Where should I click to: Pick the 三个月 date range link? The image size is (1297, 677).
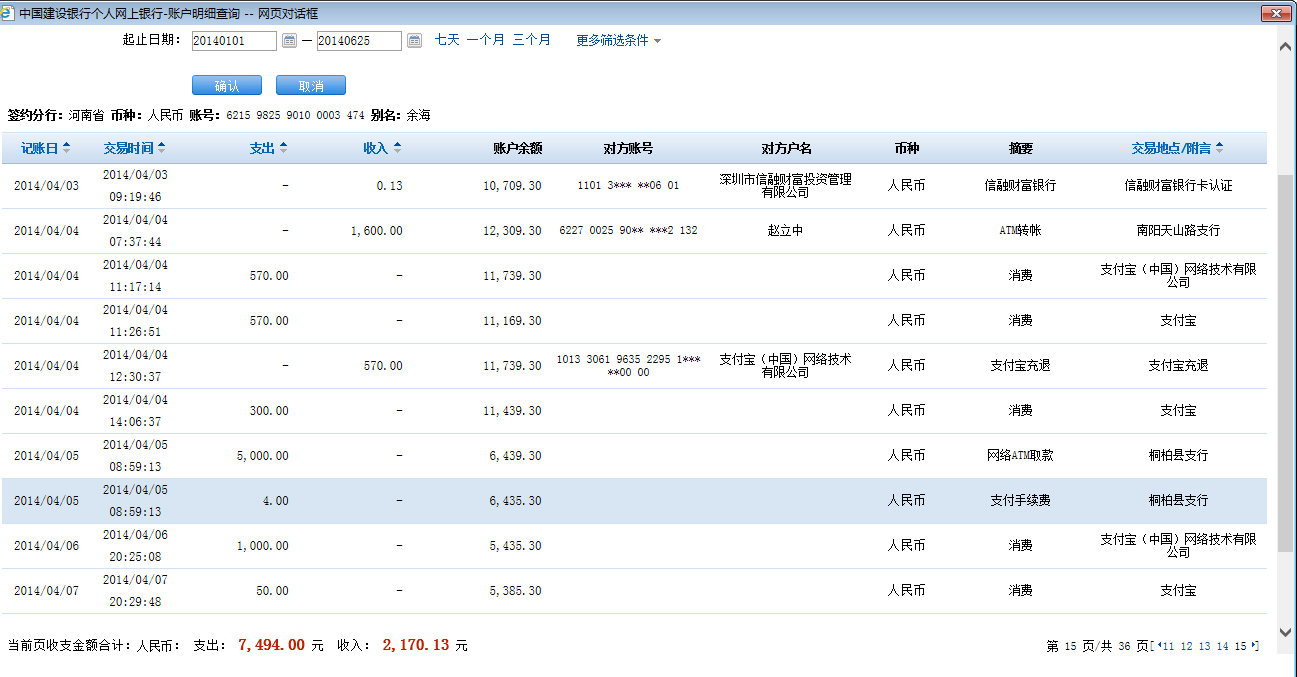(x=531, y=40)
